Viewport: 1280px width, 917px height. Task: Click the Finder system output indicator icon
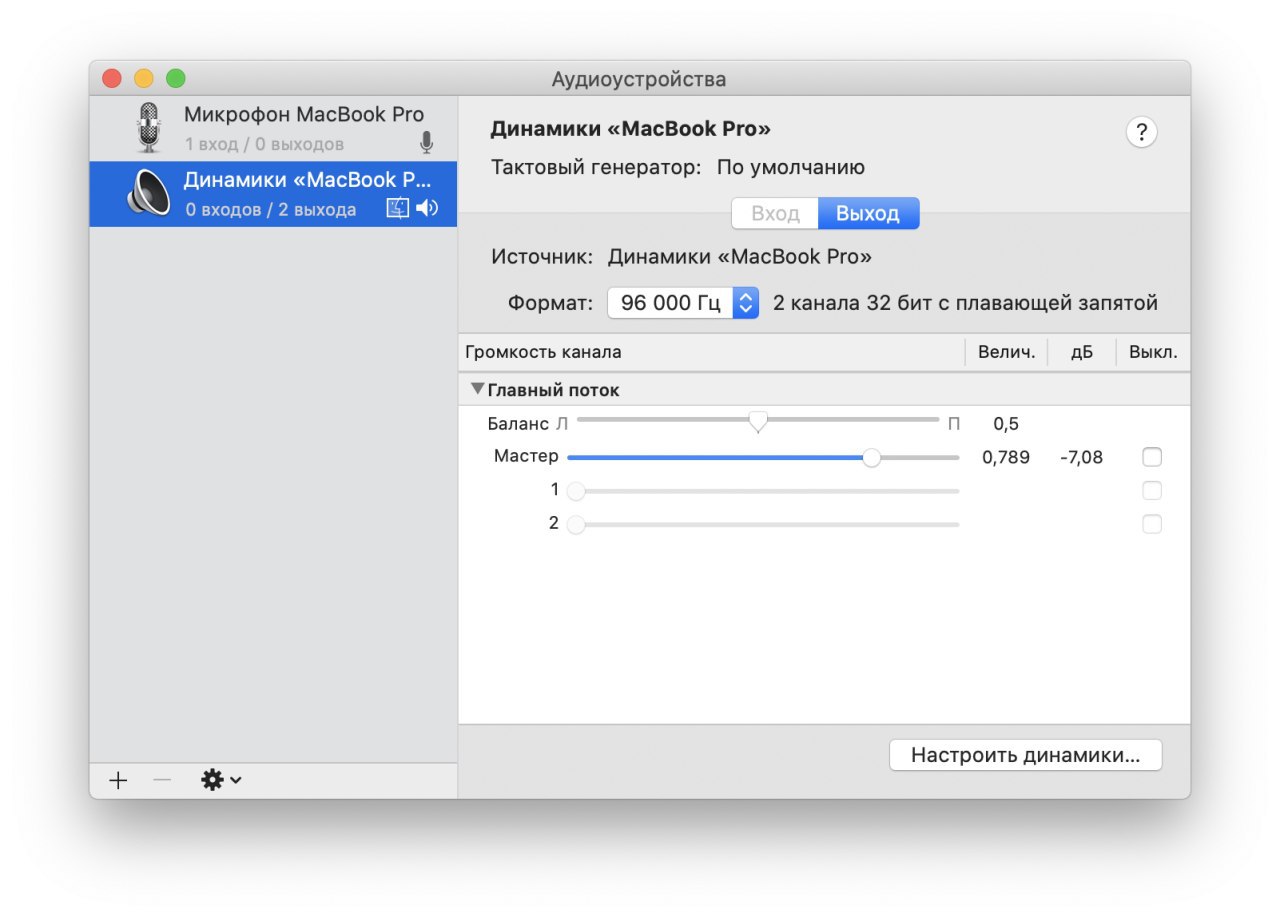point(398,208)
